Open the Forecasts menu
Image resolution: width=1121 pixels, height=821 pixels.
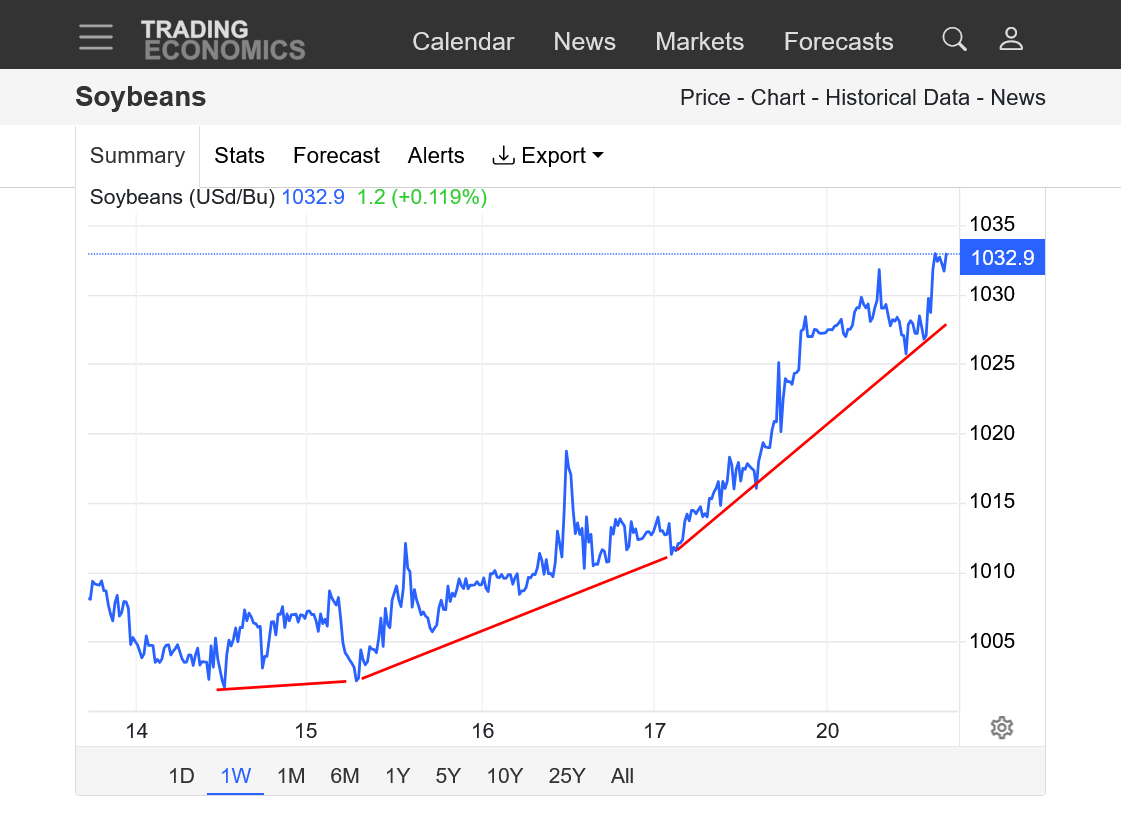coord(838,42)
